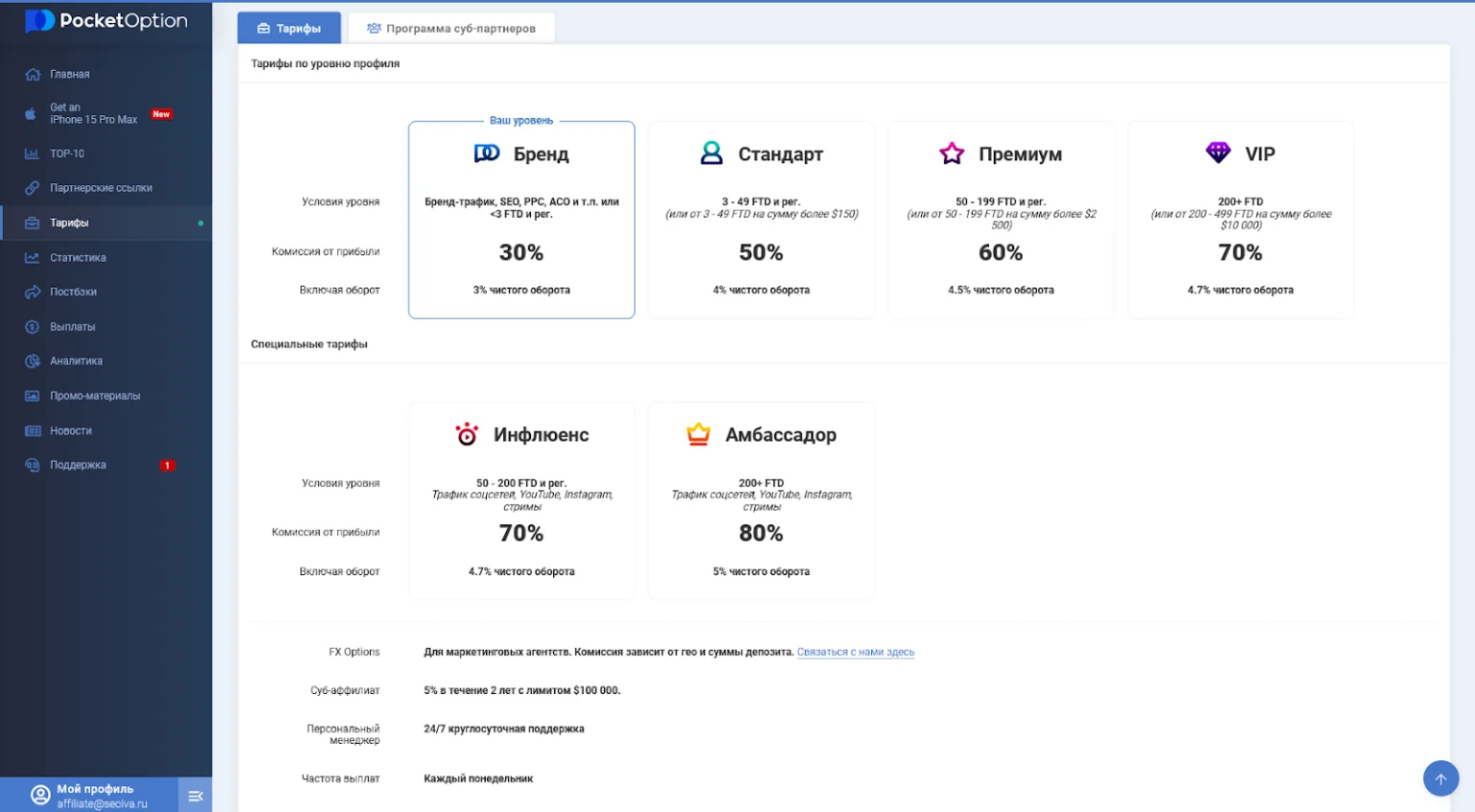1475x812 pixels.
Task: Click the Новости newspaper icon
Action: [32, 431]
